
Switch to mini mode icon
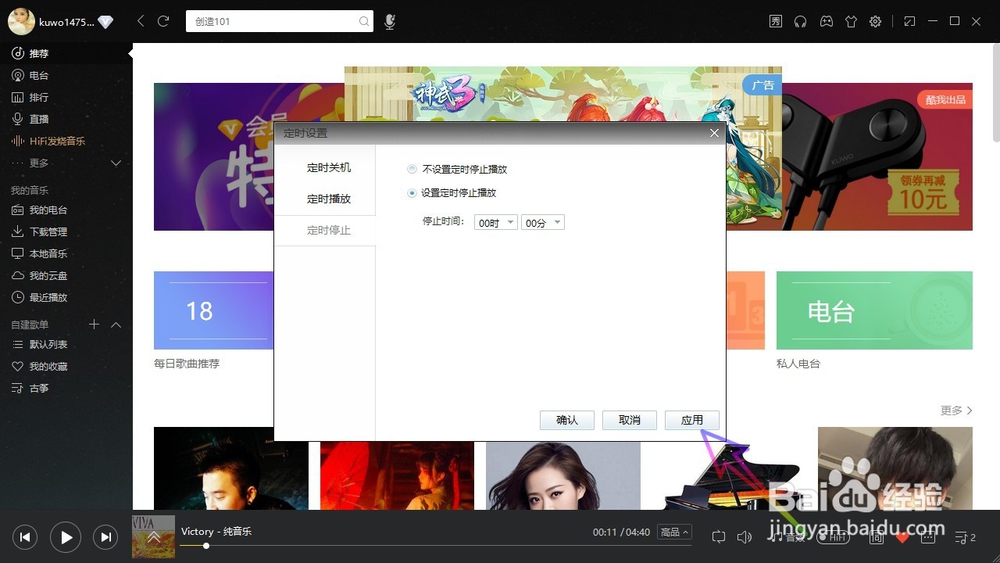tap(909, 22)
